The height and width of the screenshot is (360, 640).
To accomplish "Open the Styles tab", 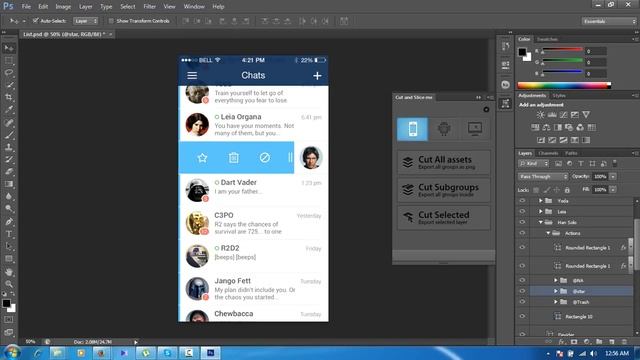I will coord(559,96).
